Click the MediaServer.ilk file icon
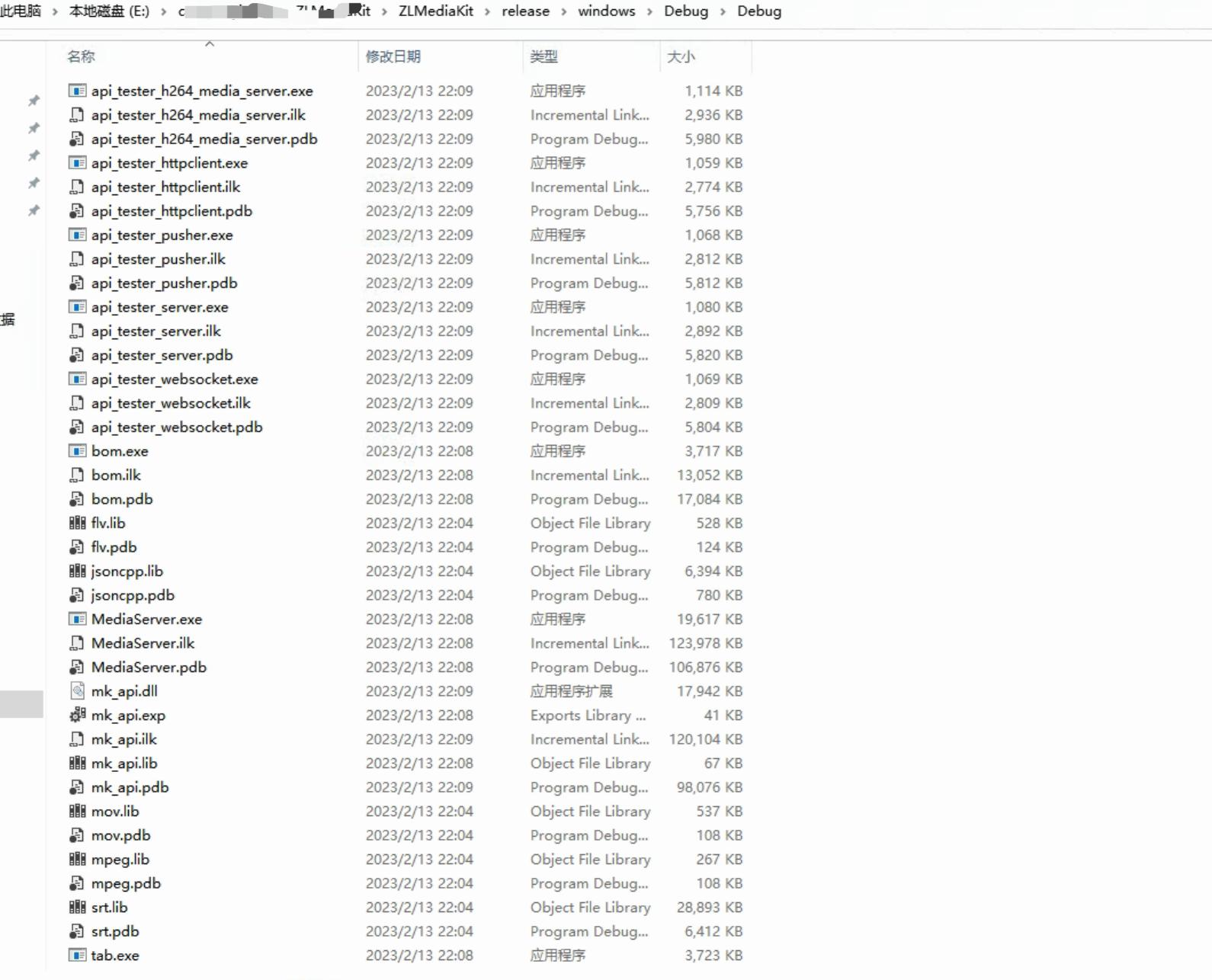Screen dimensions: 1212x980 click(x=77, y=643)
